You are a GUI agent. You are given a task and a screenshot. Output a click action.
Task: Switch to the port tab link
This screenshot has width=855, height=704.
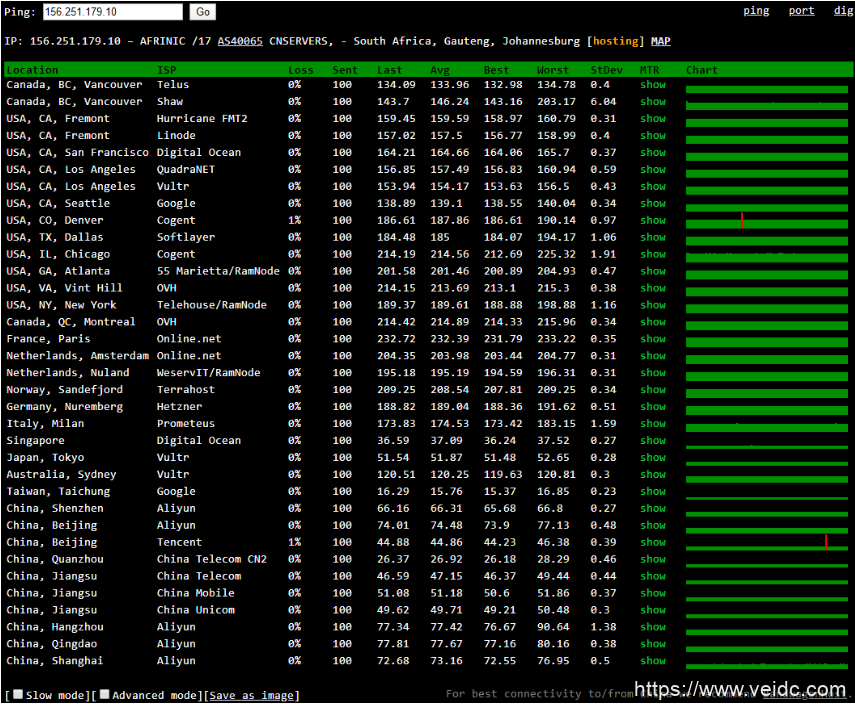coord(801,11)
